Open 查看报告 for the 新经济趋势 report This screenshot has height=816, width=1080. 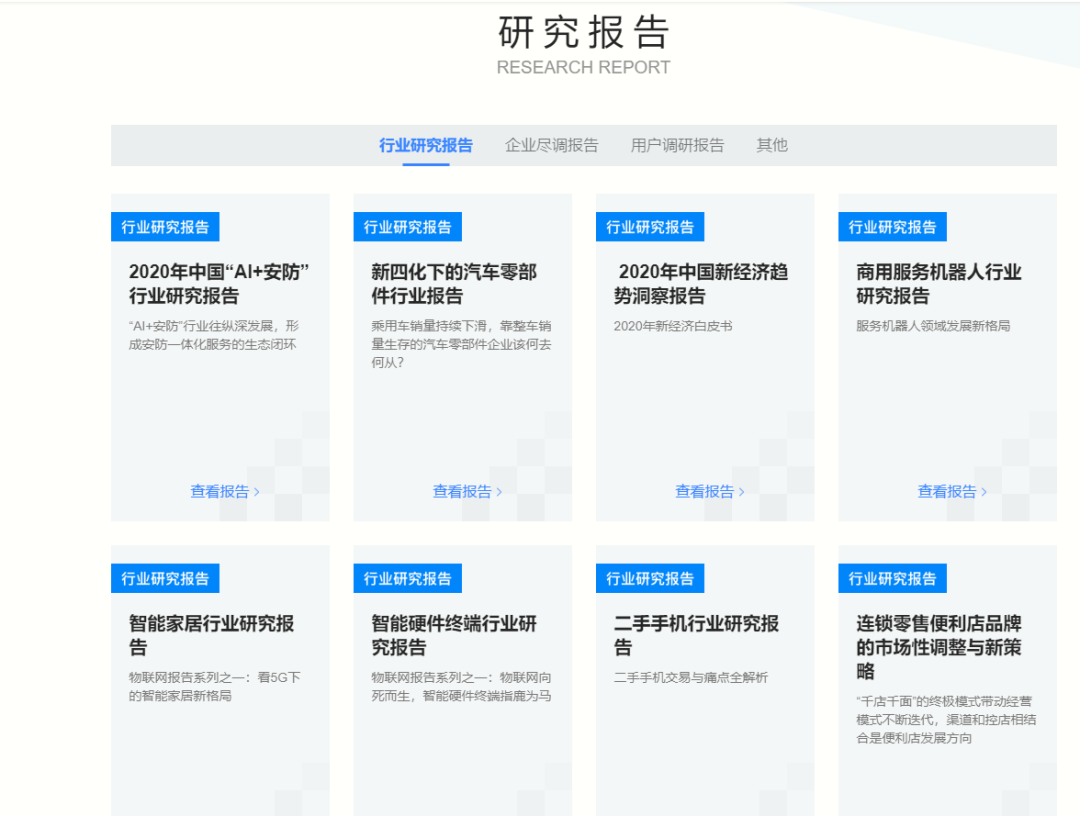[x=703, y=491]
